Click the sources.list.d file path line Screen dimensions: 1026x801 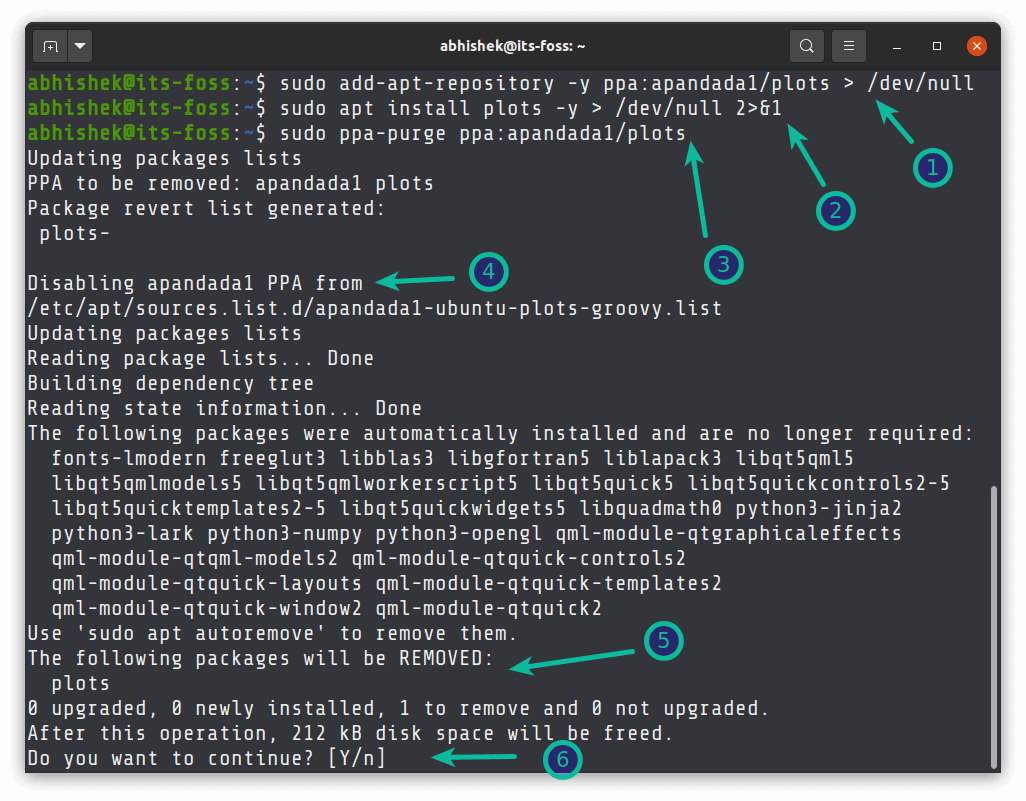375,308
